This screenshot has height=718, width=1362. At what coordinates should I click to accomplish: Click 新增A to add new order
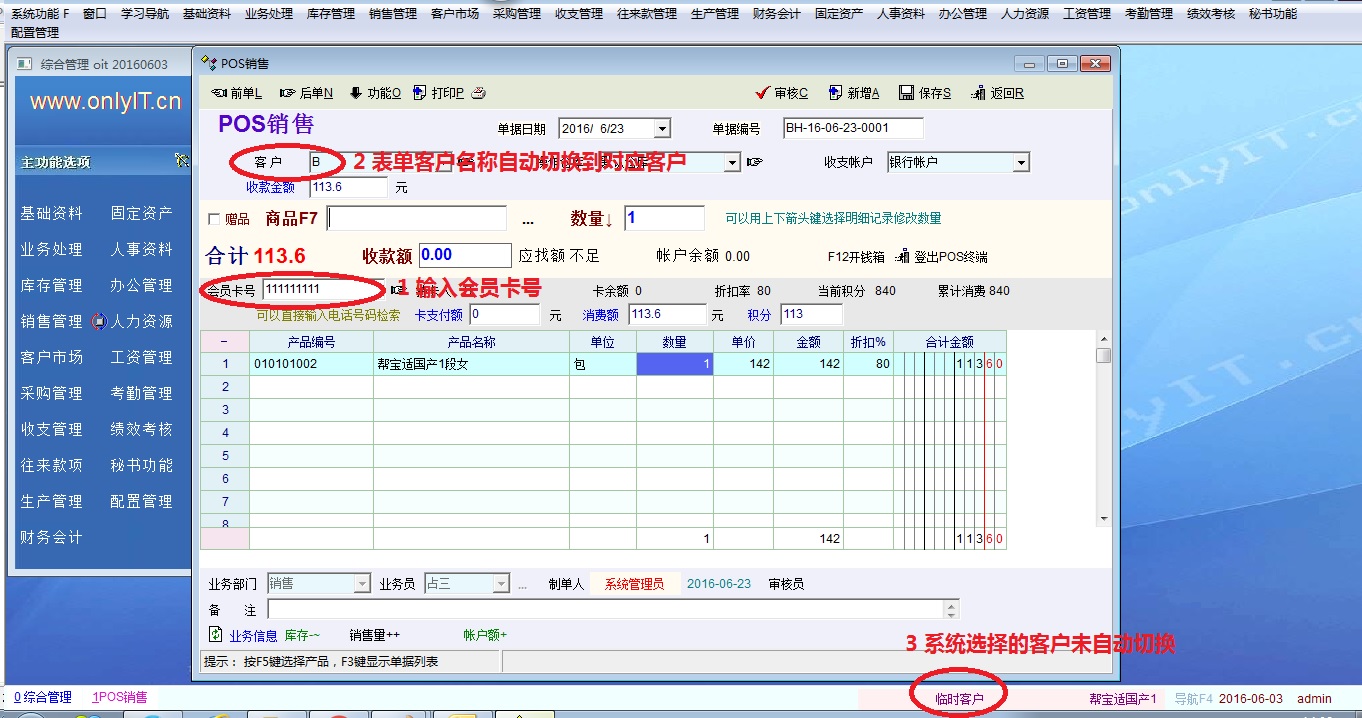[835, 94]
